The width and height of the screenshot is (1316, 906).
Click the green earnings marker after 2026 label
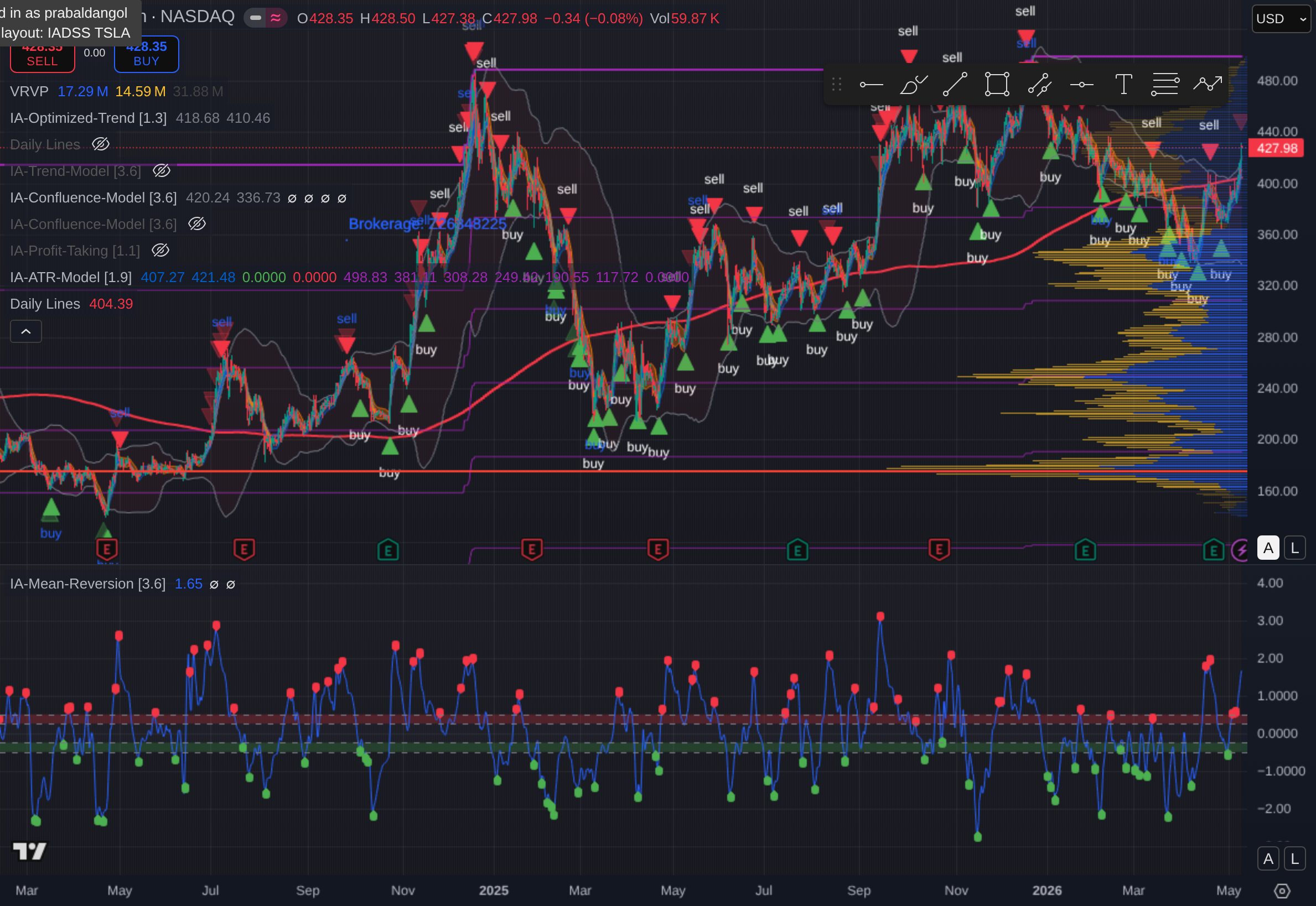[x=1085, y=549]
